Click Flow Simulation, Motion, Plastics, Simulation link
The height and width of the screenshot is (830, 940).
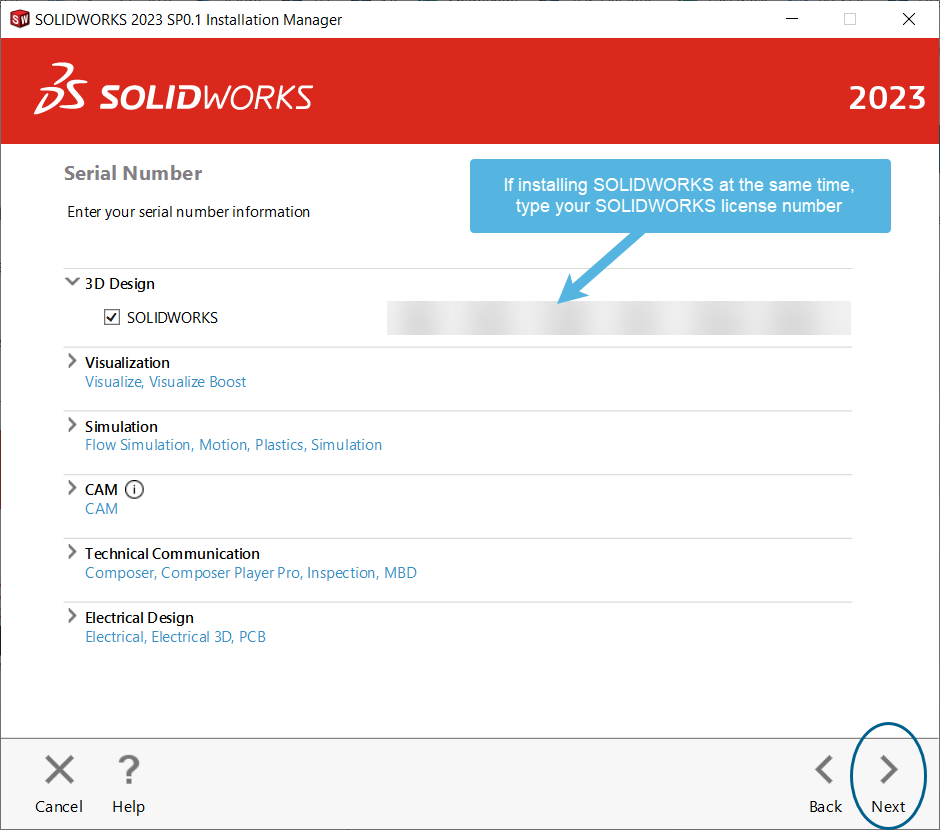[233, 445]
